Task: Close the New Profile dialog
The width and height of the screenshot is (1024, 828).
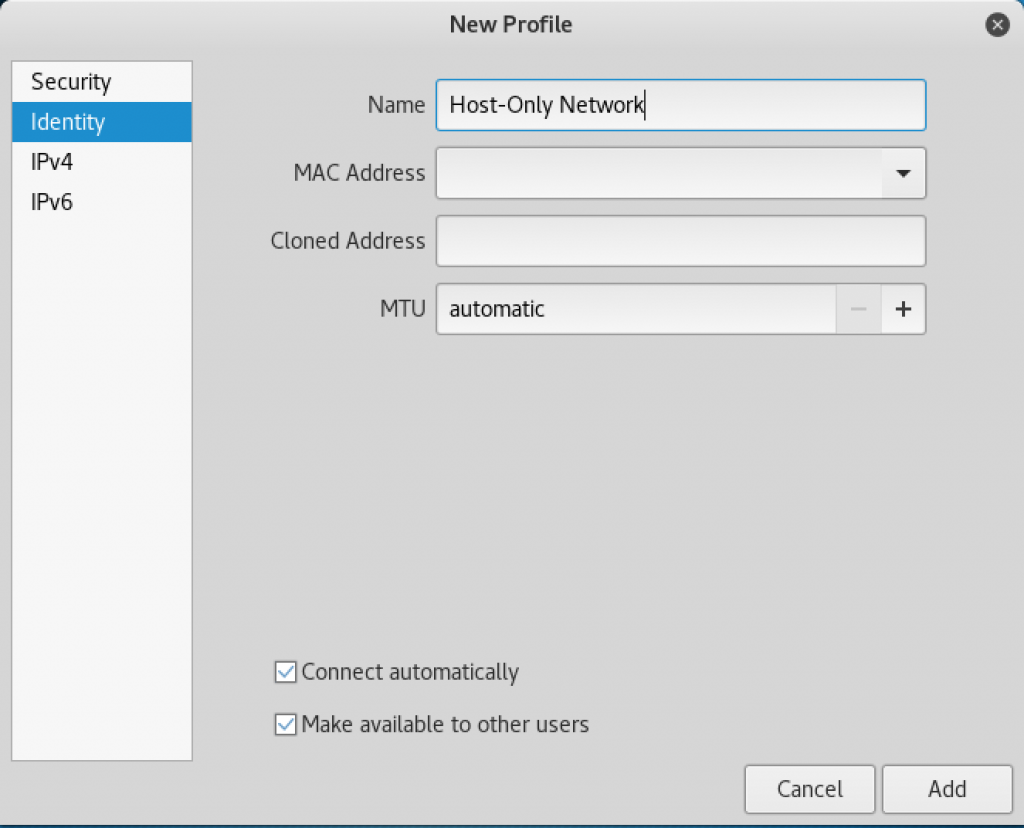Action: click(997, 25)
